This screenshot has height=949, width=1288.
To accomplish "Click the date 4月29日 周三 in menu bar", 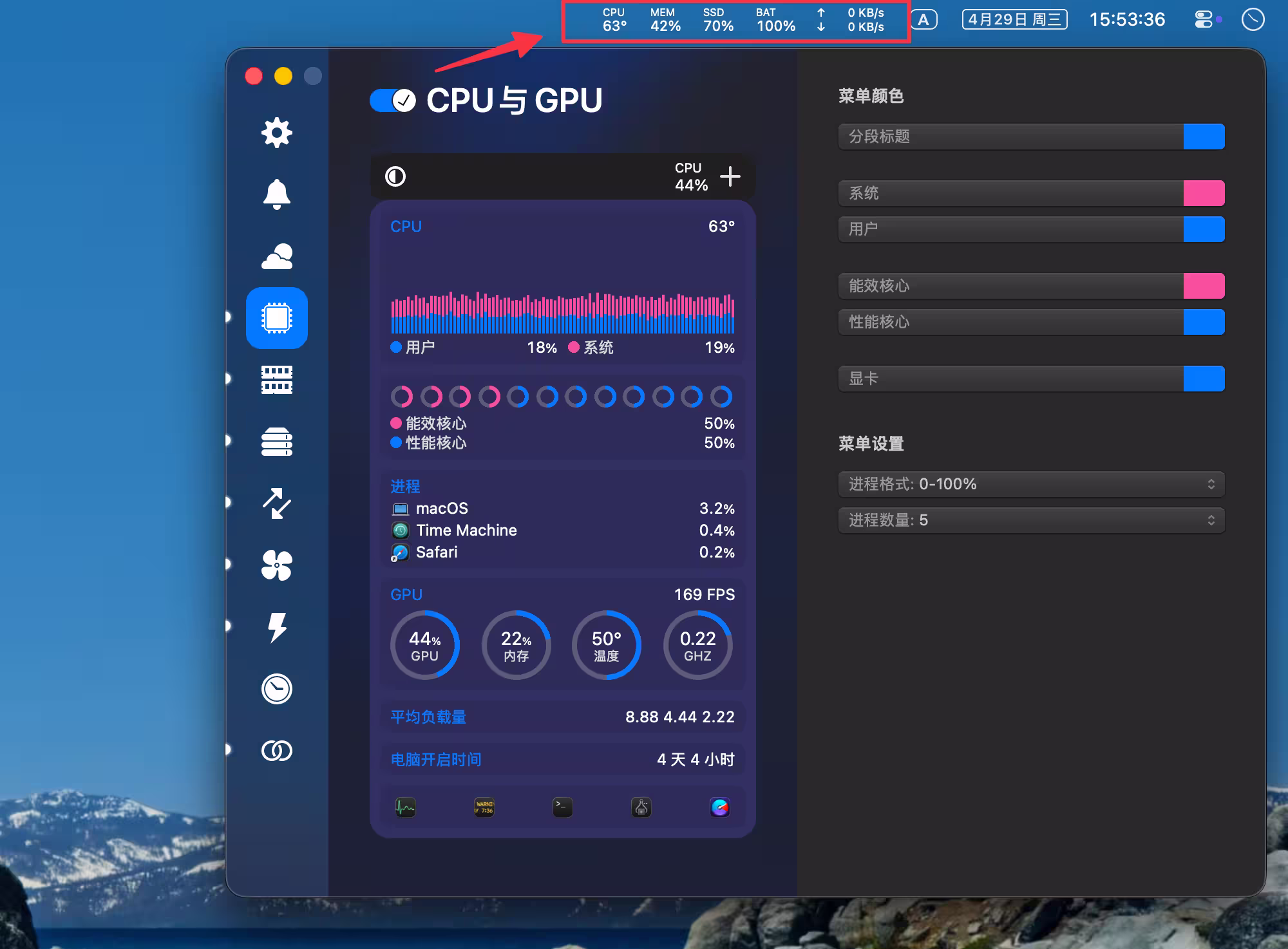I will click(1014, 19).
